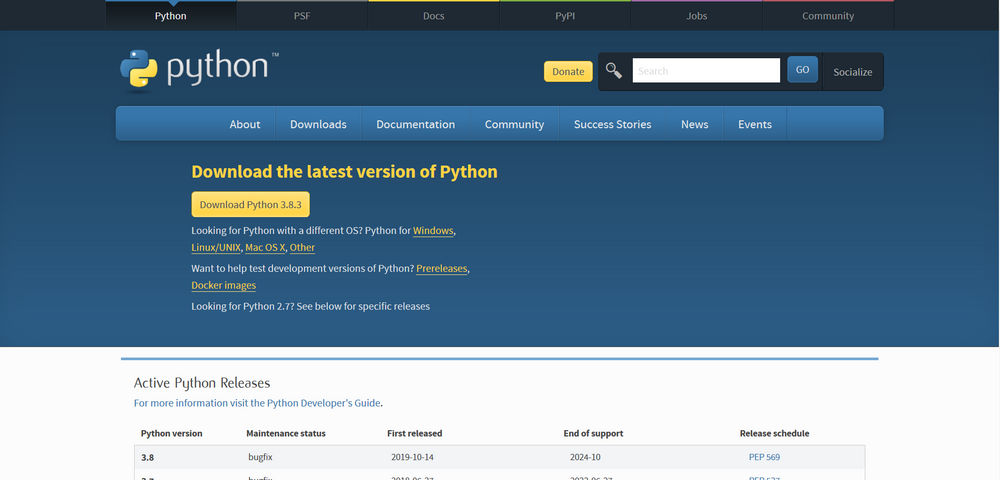Viewport: 1000px width, 480px height.
Task: Open the Docker images link
Action: click(223, 286)
